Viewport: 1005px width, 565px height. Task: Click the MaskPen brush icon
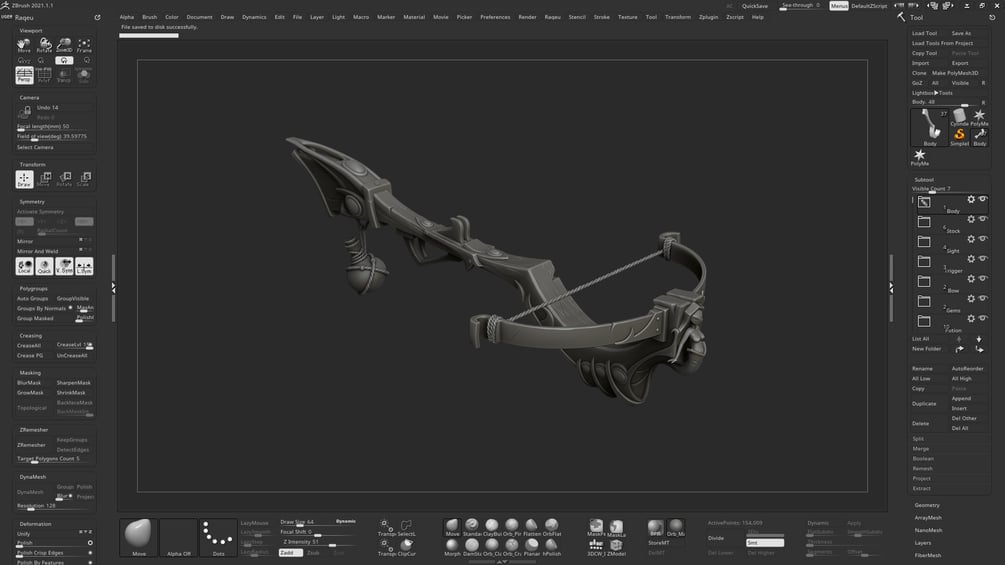596,527
